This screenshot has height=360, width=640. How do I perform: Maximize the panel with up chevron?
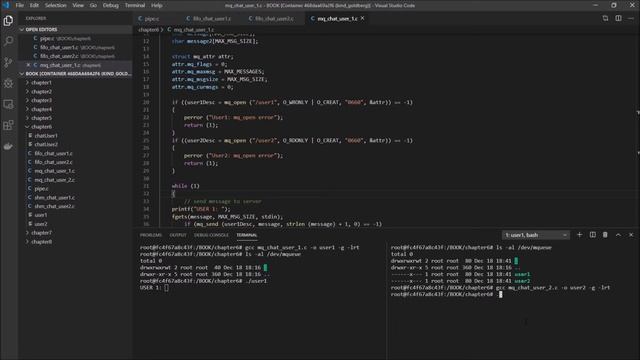[618, 235]
